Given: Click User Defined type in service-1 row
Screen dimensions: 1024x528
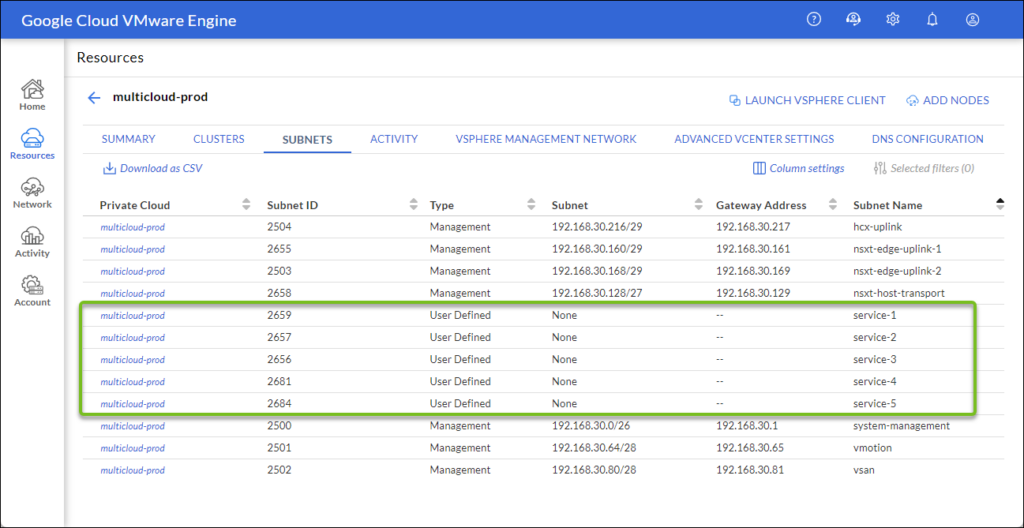Looking at the screenshot, I should coord(460,315).
